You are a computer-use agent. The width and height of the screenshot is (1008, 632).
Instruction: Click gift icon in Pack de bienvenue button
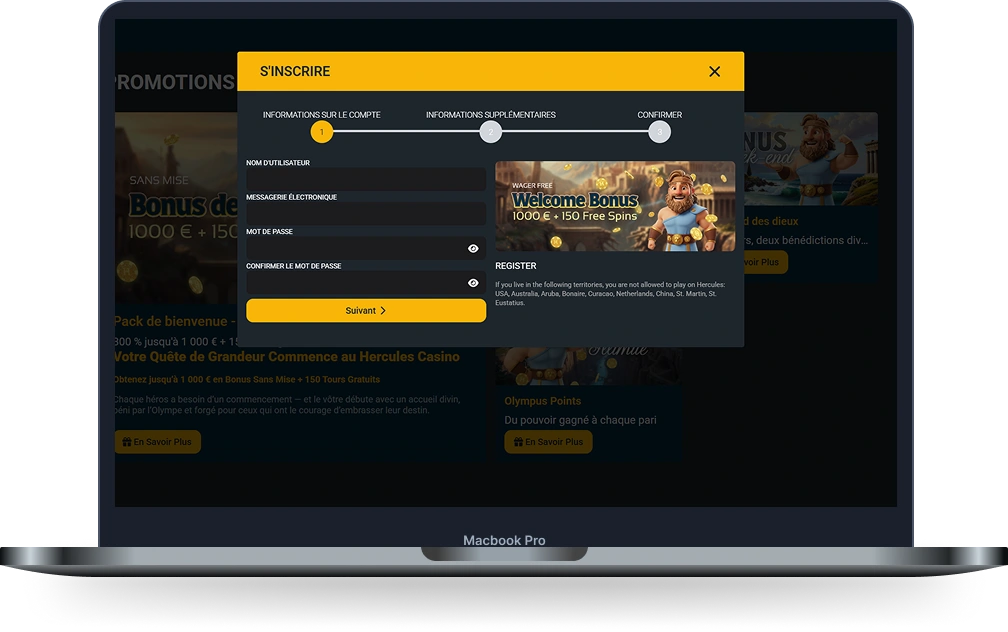[127, 442]
